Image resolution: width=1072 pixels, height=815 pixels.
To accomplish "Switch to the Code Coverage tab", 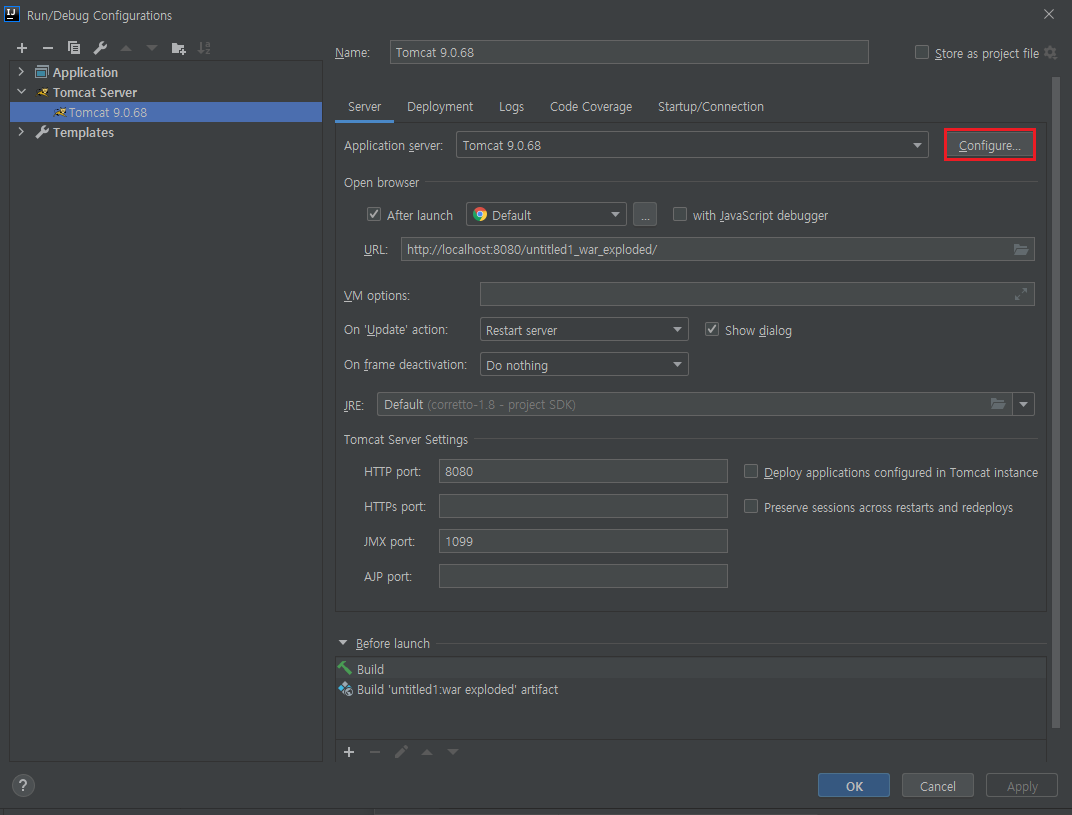I will [591, 107].
